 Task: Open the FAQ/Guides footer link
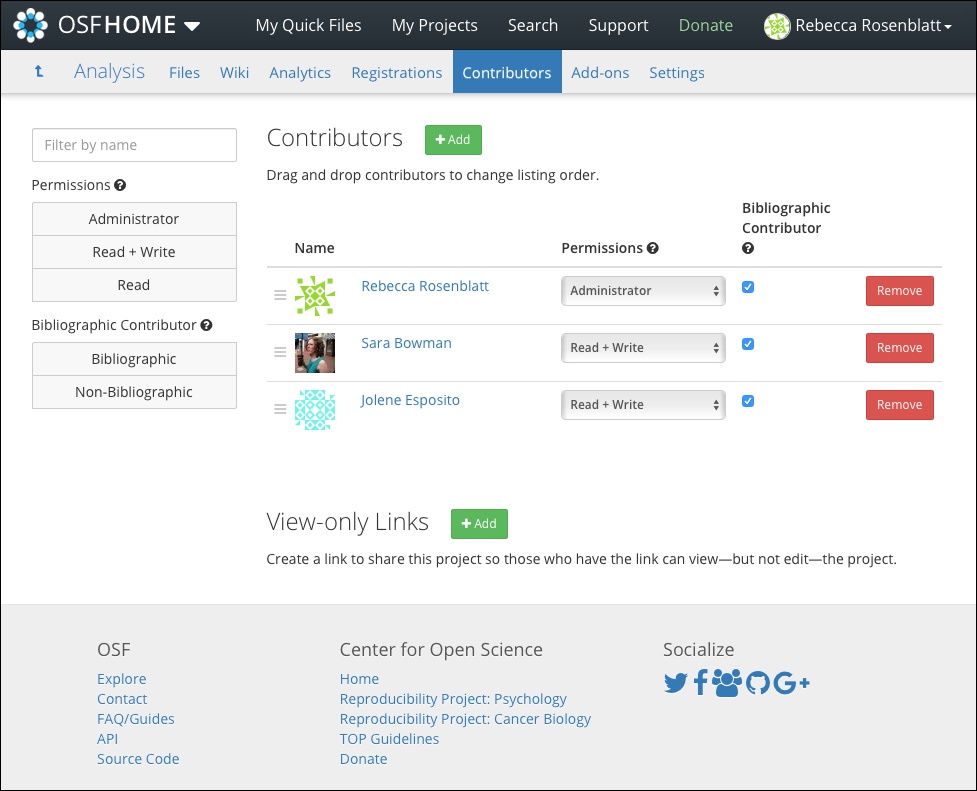pos(136,719)
